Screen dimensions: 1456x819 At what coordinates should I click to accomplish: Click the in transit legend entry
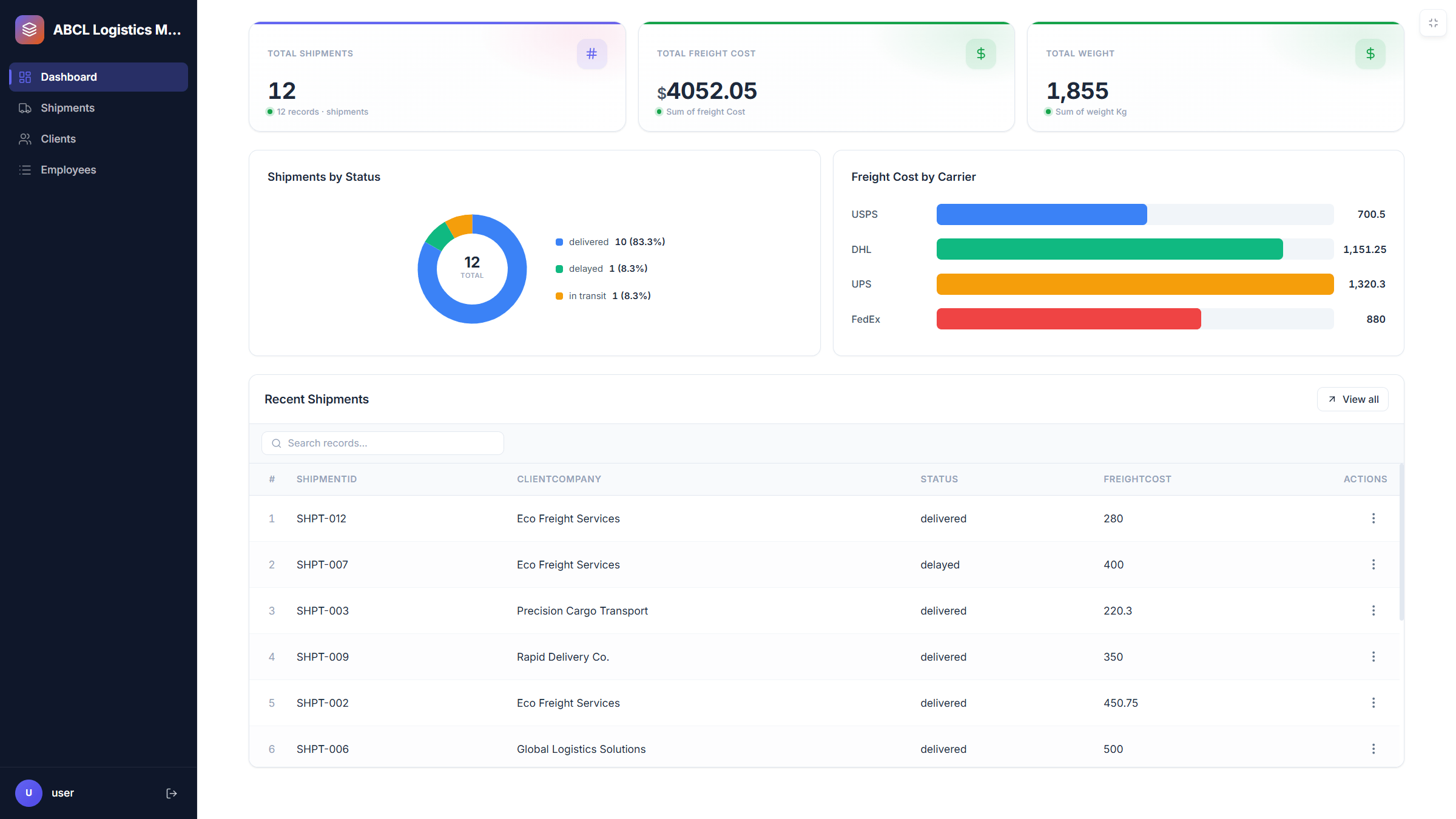(x=603, y=296)
